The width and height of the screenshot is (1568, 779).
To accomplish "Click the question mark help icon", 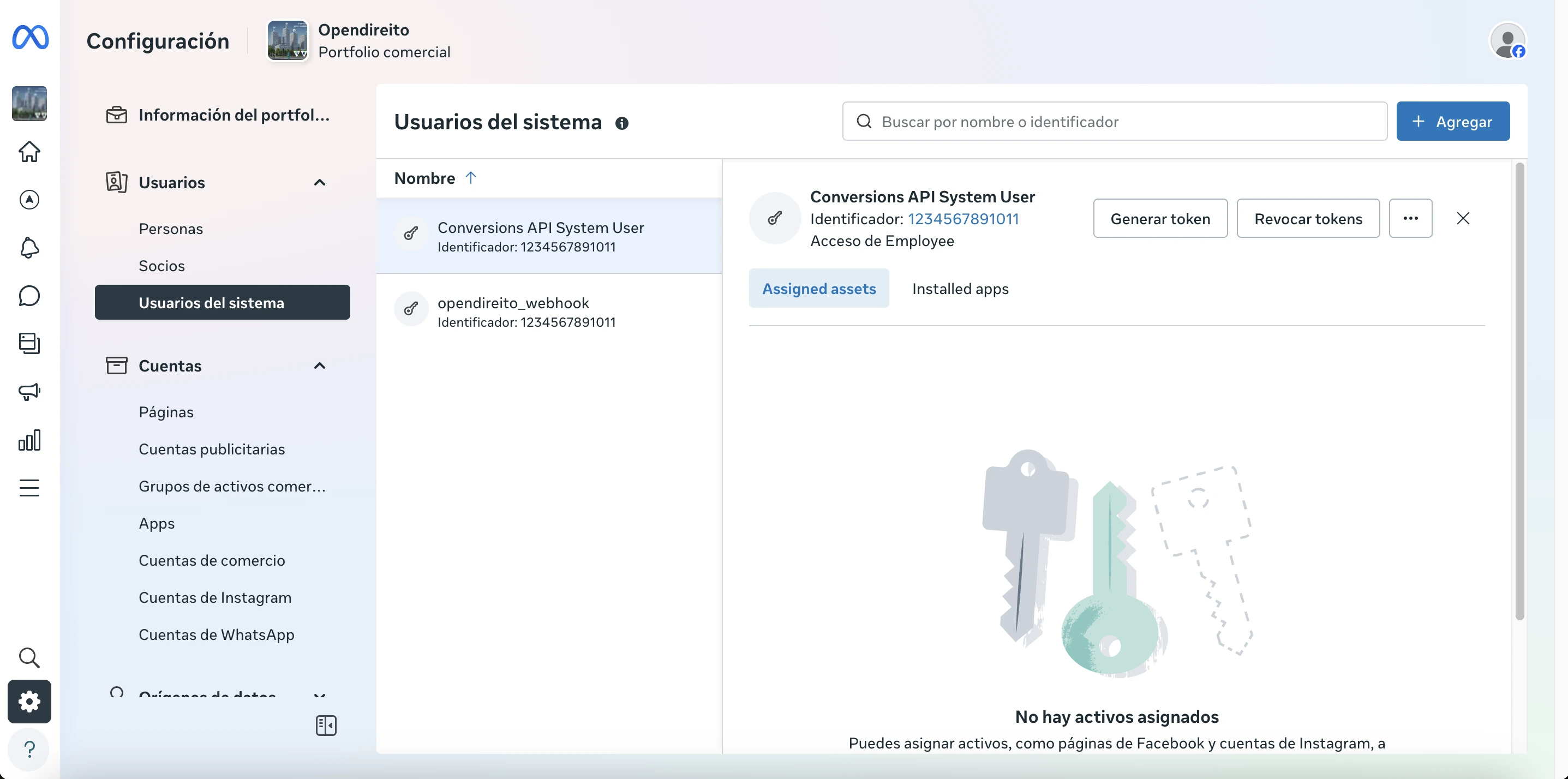I will (29, 748).
